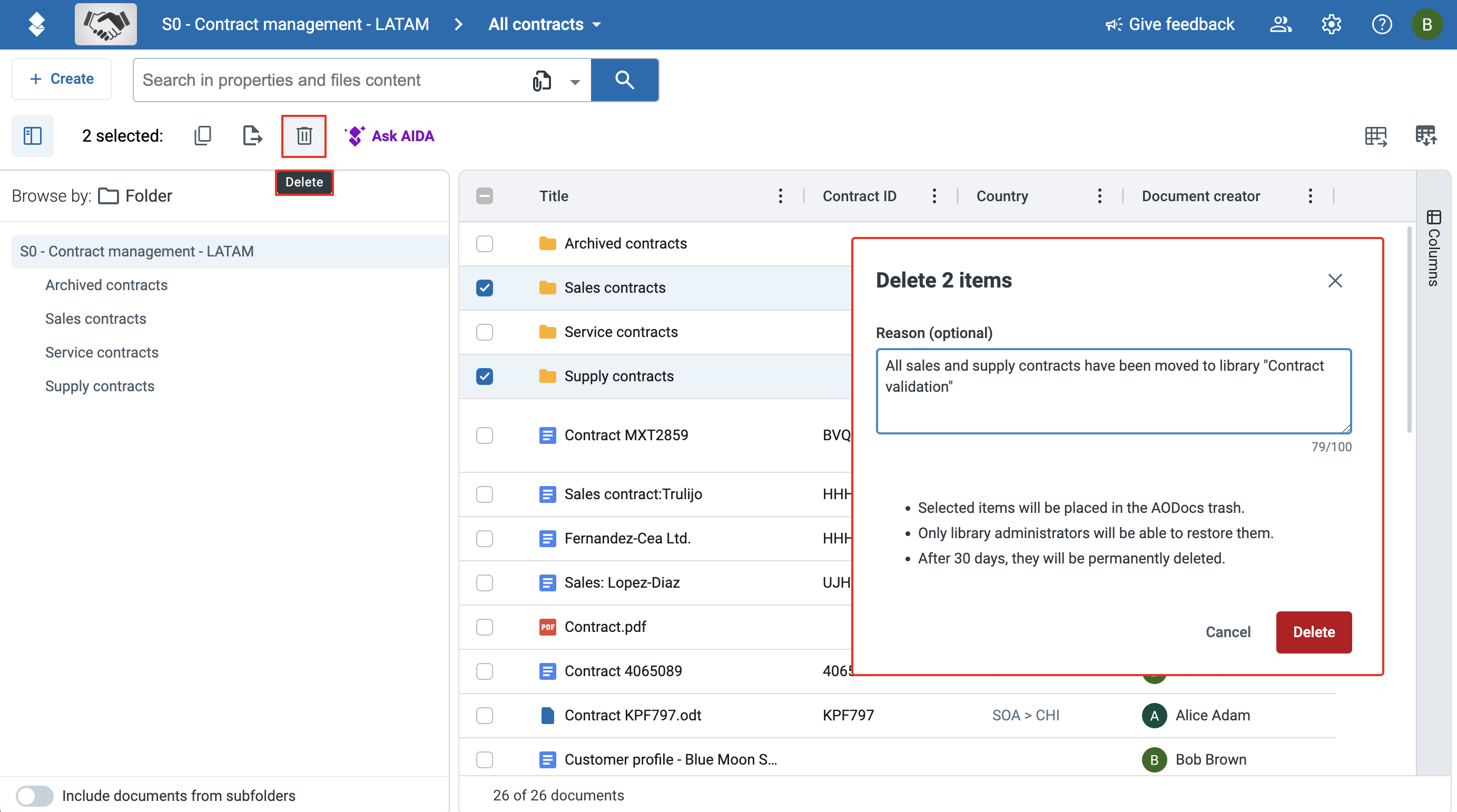This screenshot has width=1457, height=812.
Task: Click the Create button
Action: [62, 79]
